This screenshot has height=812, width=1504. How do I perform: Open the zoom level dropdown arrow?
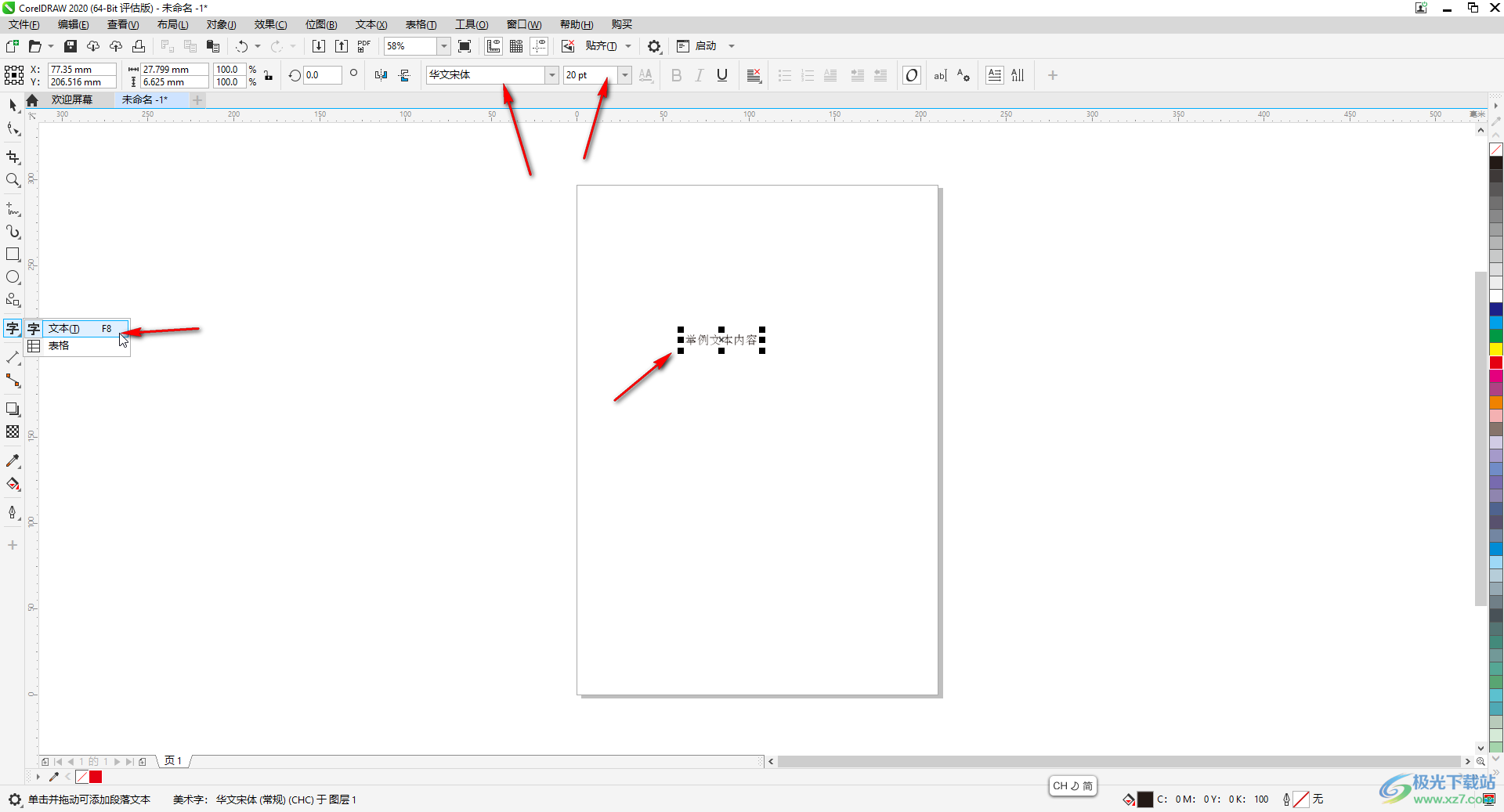point(444,46)
